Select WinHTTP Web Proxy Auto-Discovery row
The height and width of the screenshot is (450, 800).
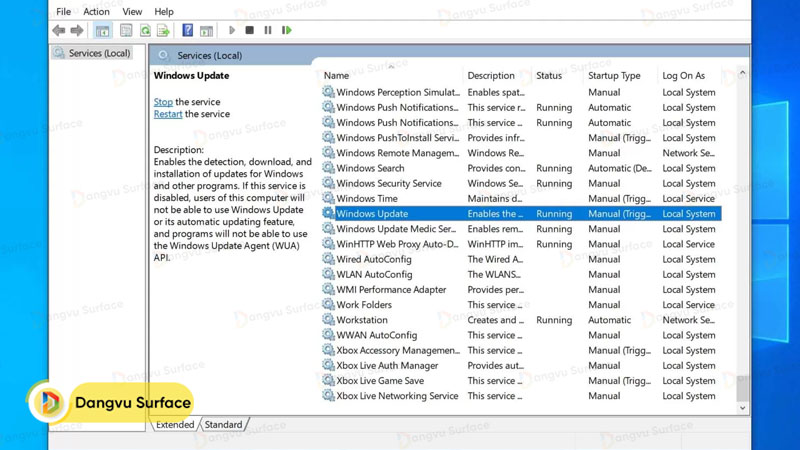pyautogui.click(x=521, y=243)
